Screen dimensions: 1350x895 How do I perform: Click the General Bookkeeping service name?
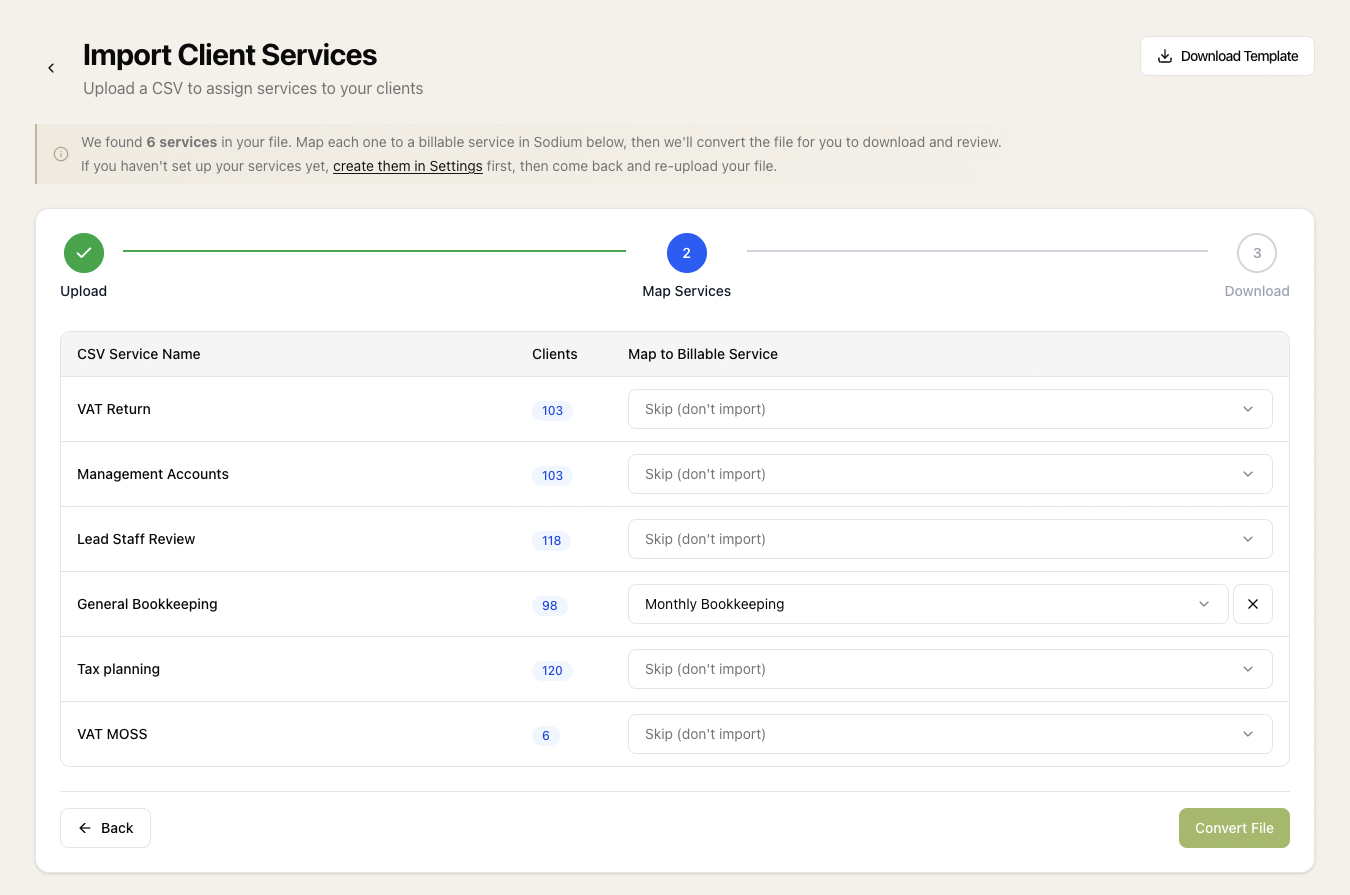[x=147, y=604]
